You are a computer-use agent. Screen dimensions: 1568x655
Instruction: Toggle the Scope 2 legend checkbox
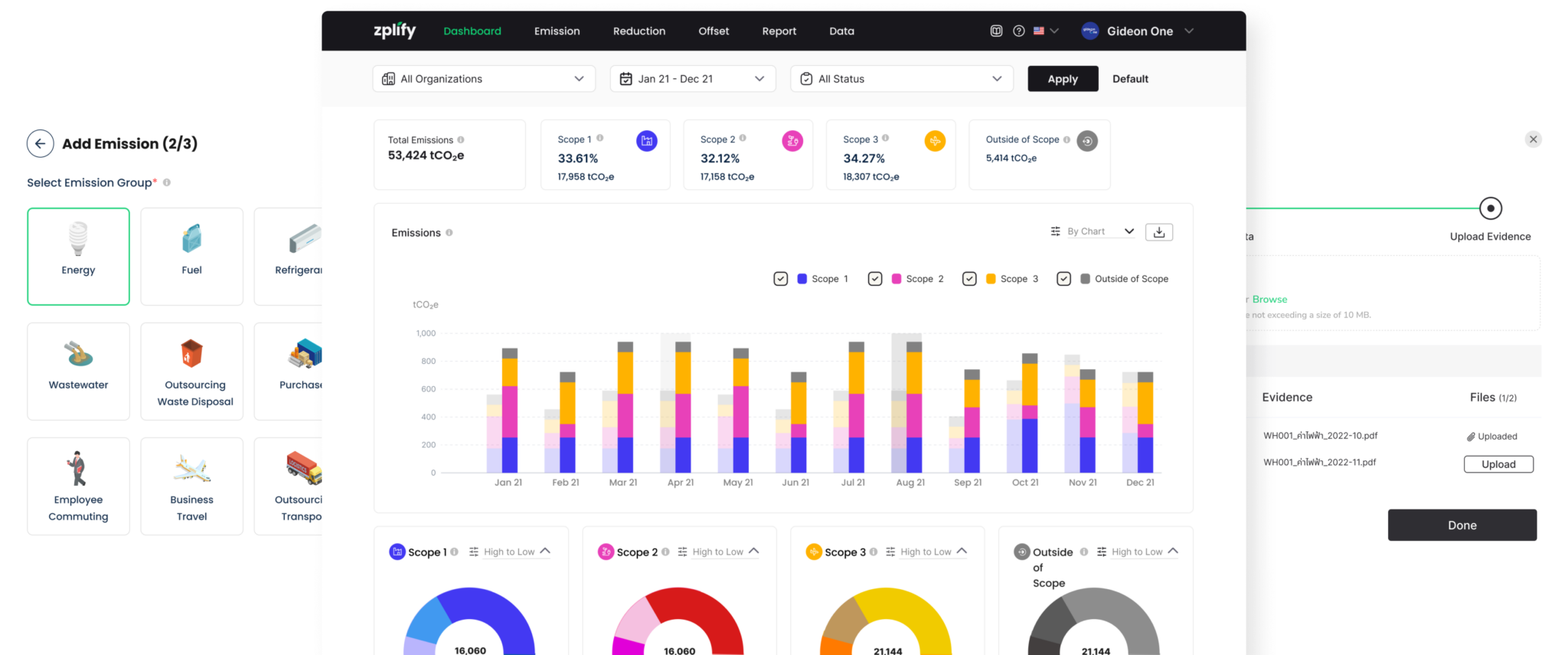[875, 279]
